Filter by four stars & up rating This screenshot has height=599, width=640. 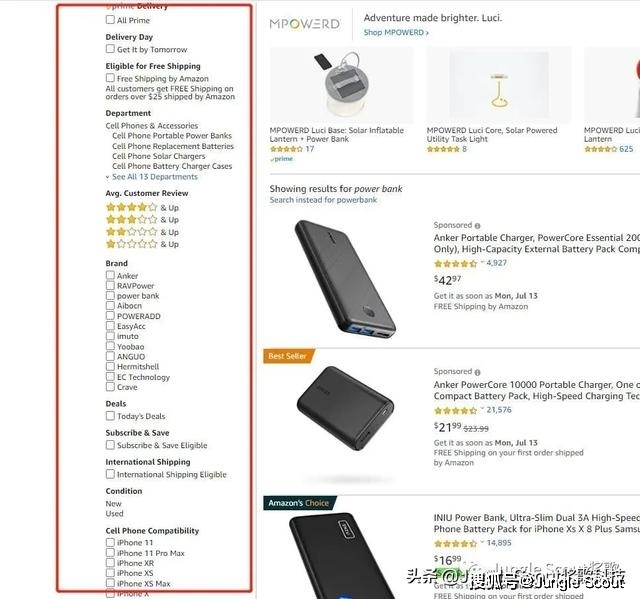[x=142, y=208]
